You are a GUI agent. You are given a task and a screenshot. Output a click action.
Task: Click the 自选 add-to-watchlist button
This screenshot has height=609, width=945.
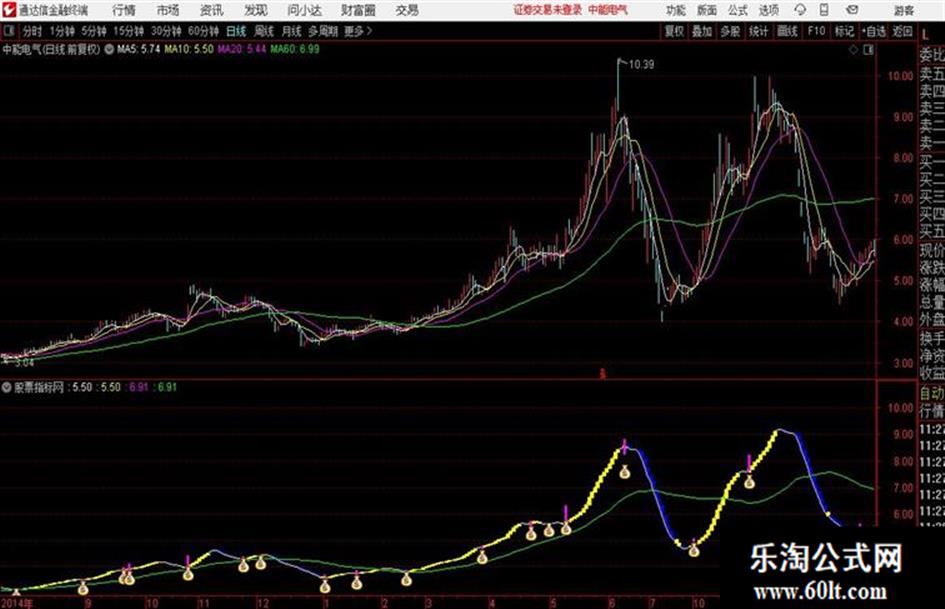(x=873, y=31)
